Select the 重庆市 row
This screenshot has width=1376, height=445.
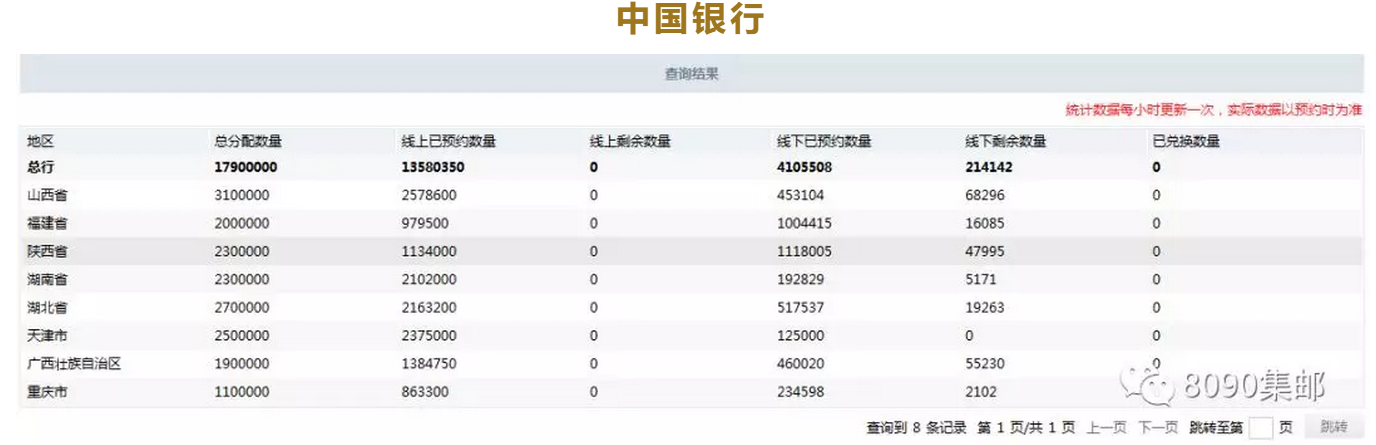click(x=691, y=392)
